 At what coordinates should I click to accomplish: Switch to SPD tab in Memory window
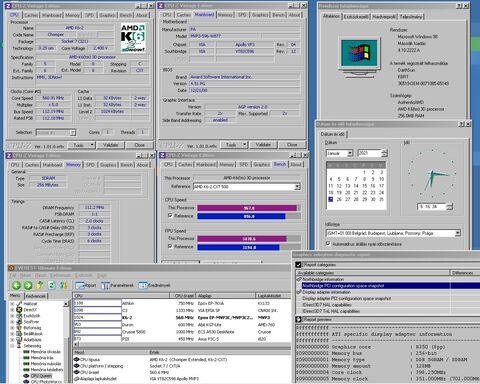pos(90,165)
